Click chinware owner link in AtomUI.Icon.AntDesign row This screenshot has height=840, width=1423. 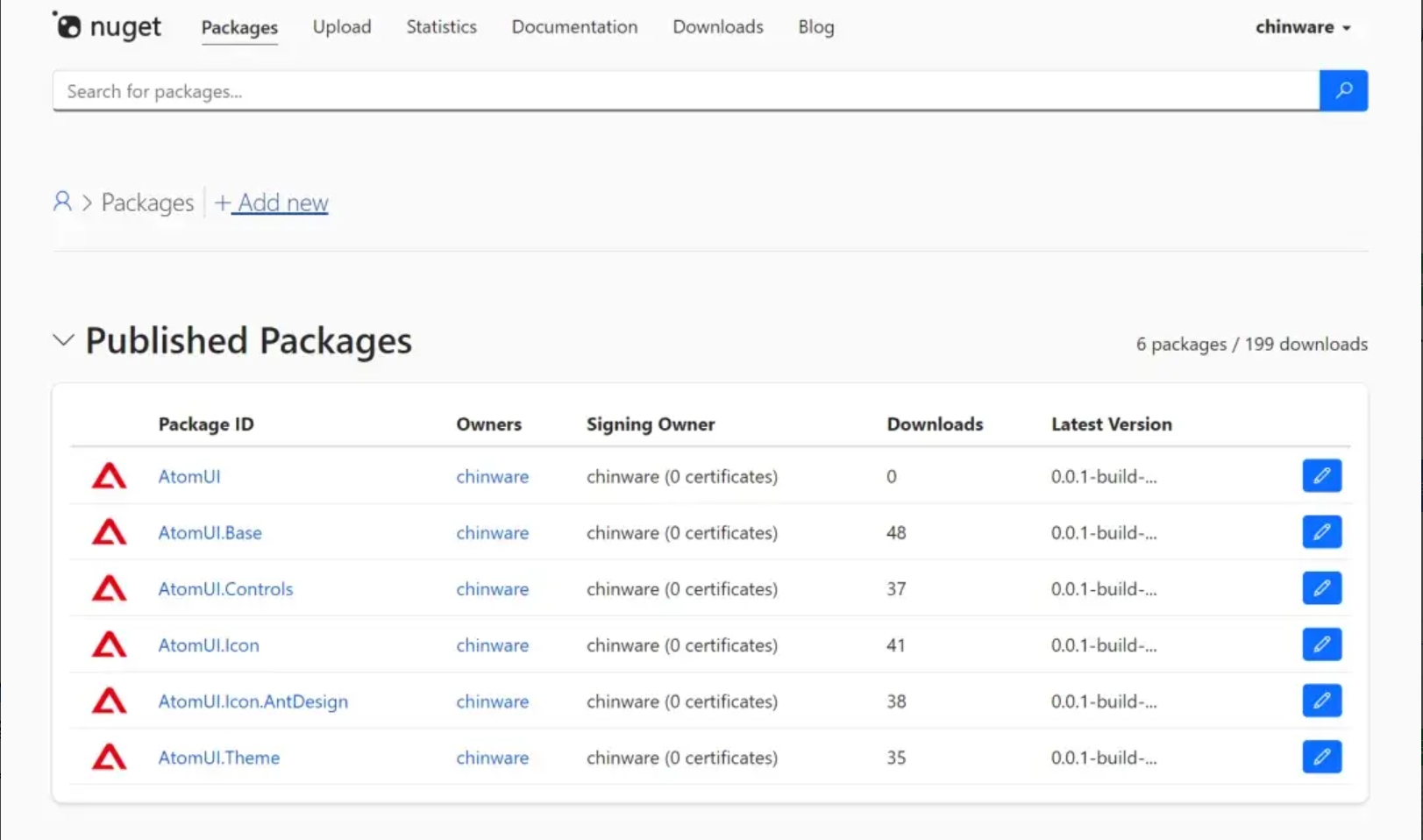point(492,701)
